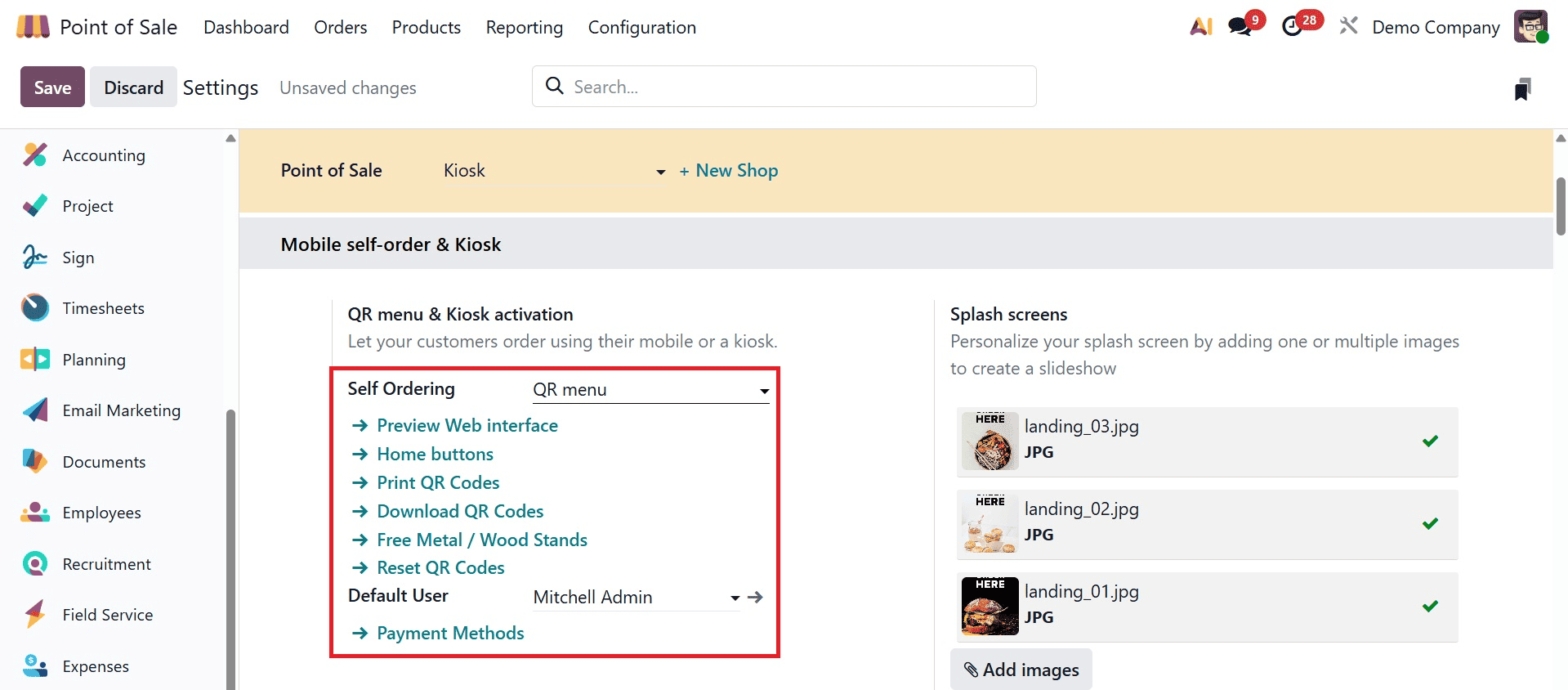Click checkmark on landing_02.jpg row
Image resolution: width=1568 pixels, height=690 pixels.
pyautogui.click(x=1430, y=524)
